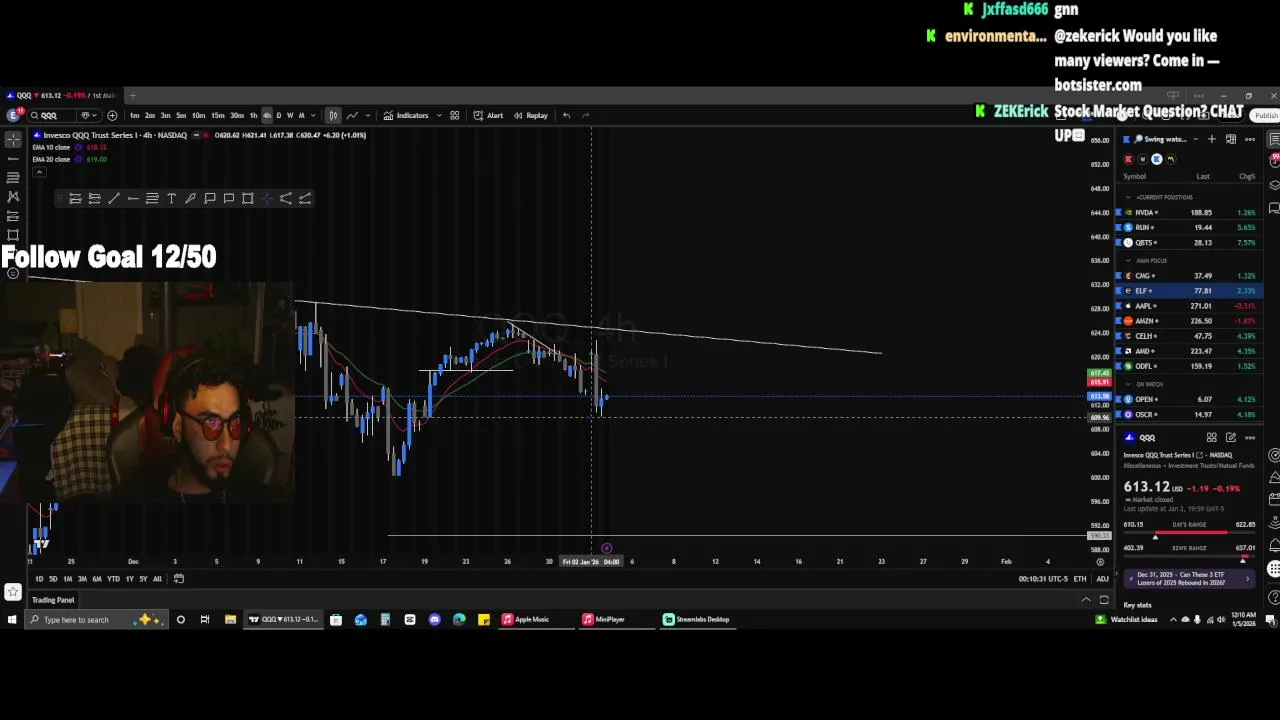Toggle ADJ adjusted data setting
Screen dimensions: 1280x720
1102,579
